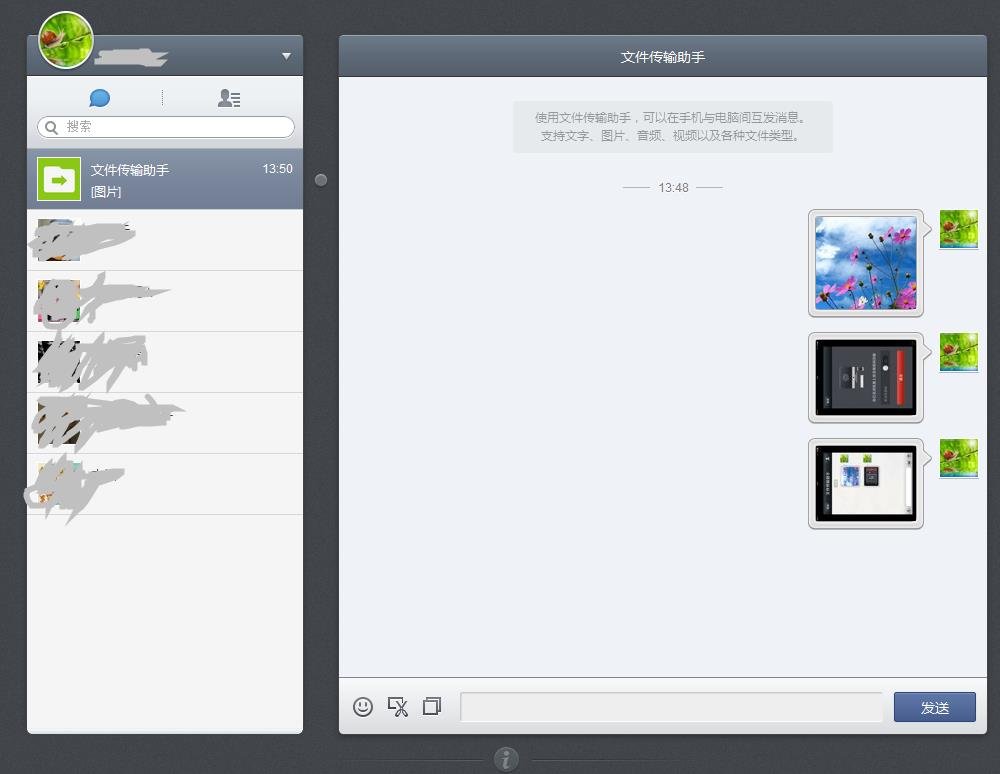Open the dark screenshot thumbnail with the red bar
This screenshot has width=1000, height=774.
pyautogui.click(x=865, y=377)
